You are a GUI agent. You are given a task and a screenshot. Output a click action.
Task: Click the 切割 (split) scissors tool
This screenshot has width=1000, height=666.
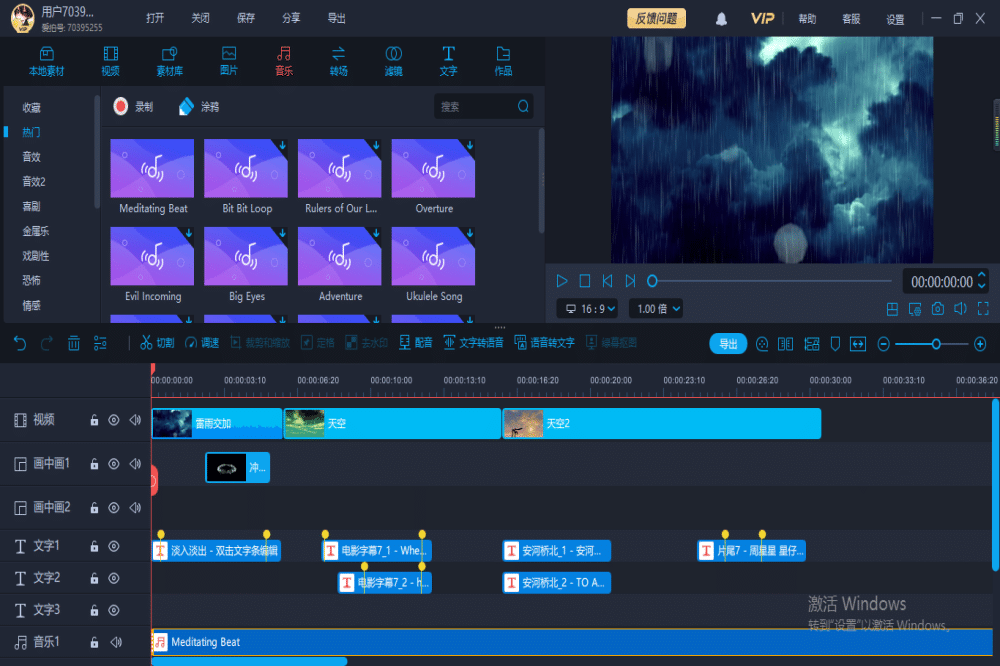pos(157,343)
